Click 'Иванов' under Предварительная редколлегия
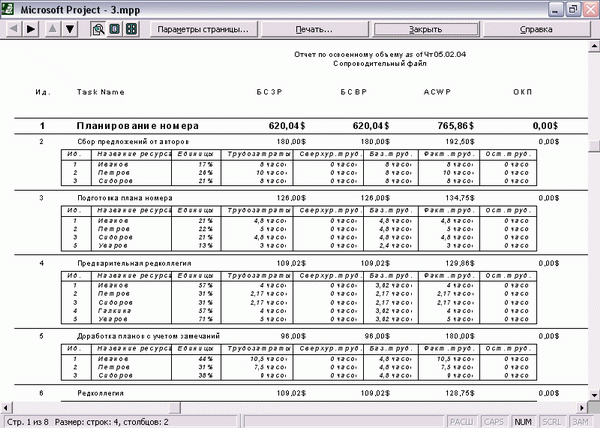Image resolution: width=600 pixels, height=428 pixels. (x=113, y=285)
